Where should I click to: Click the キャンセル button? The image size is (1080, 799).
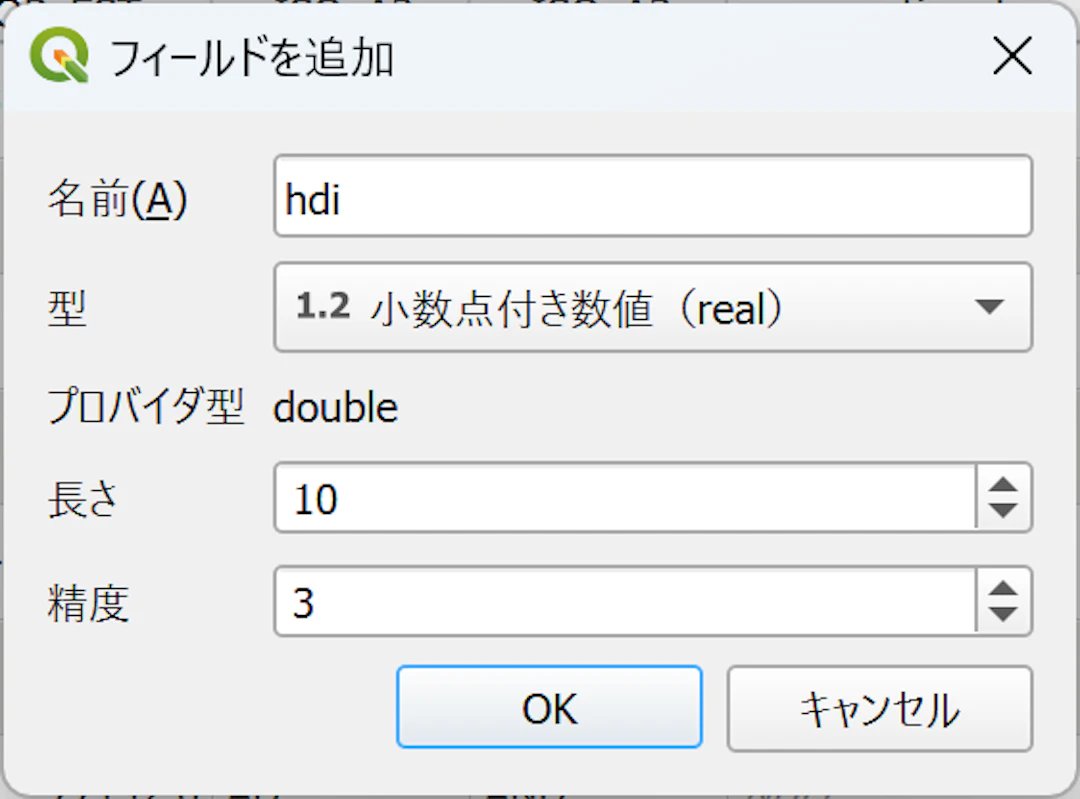point(880,708)
